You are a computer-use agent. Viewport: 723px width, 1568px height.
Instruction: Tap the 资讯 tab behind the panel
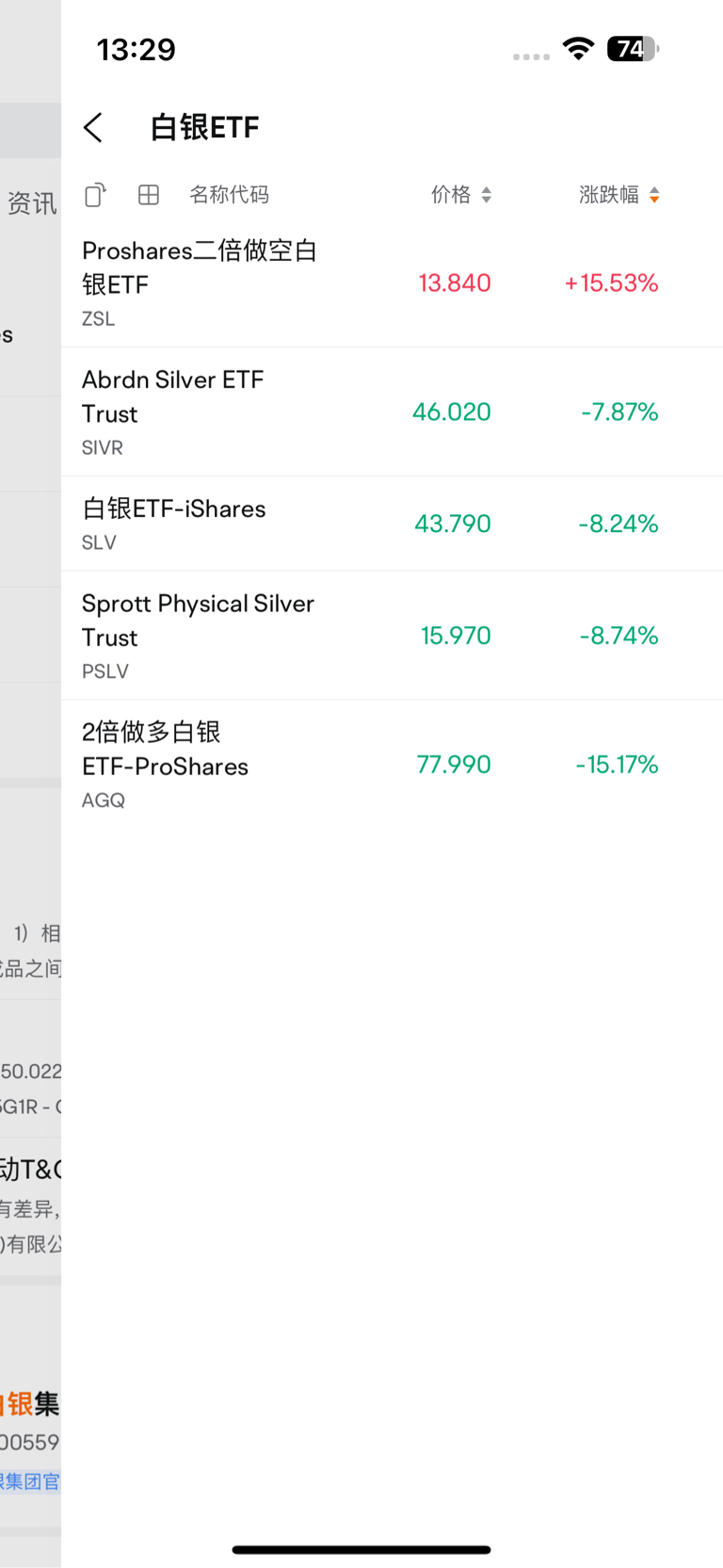pyautogui.click(x=32, y=203)
